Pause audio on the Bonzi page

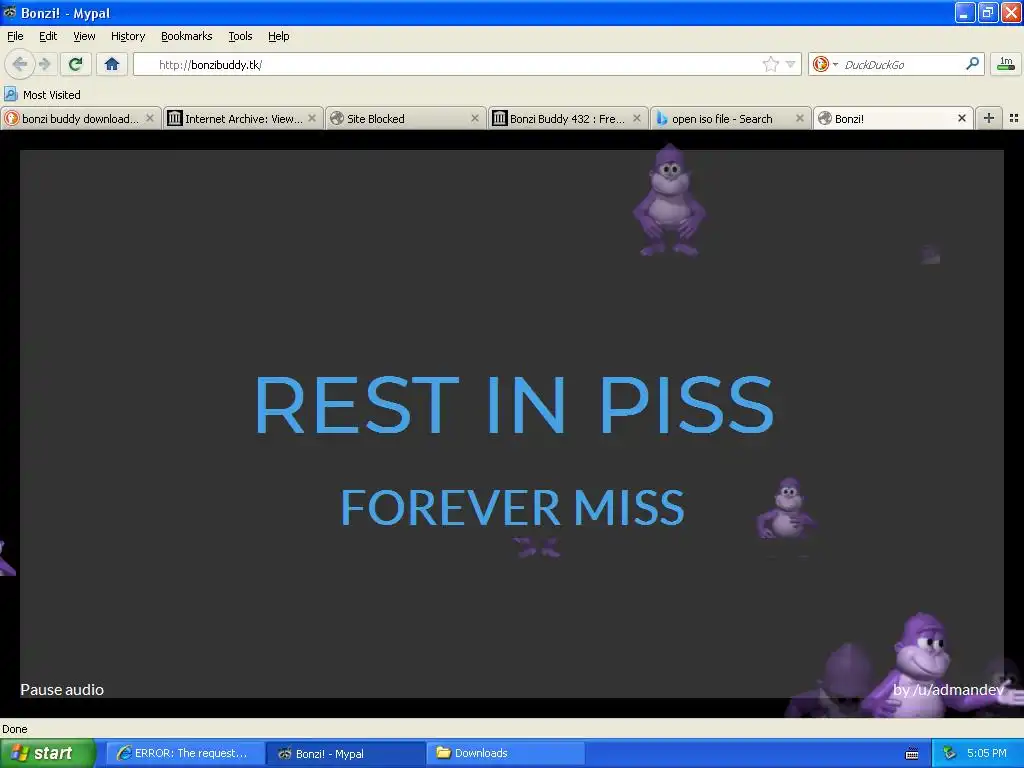[62, 690]
